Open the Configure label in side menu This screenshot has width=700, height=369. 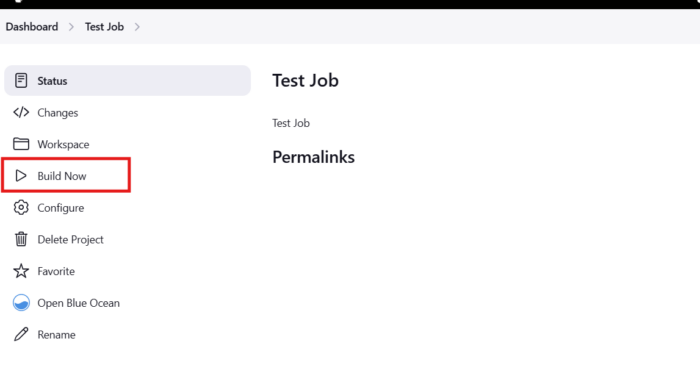click(x=61, y=208)
